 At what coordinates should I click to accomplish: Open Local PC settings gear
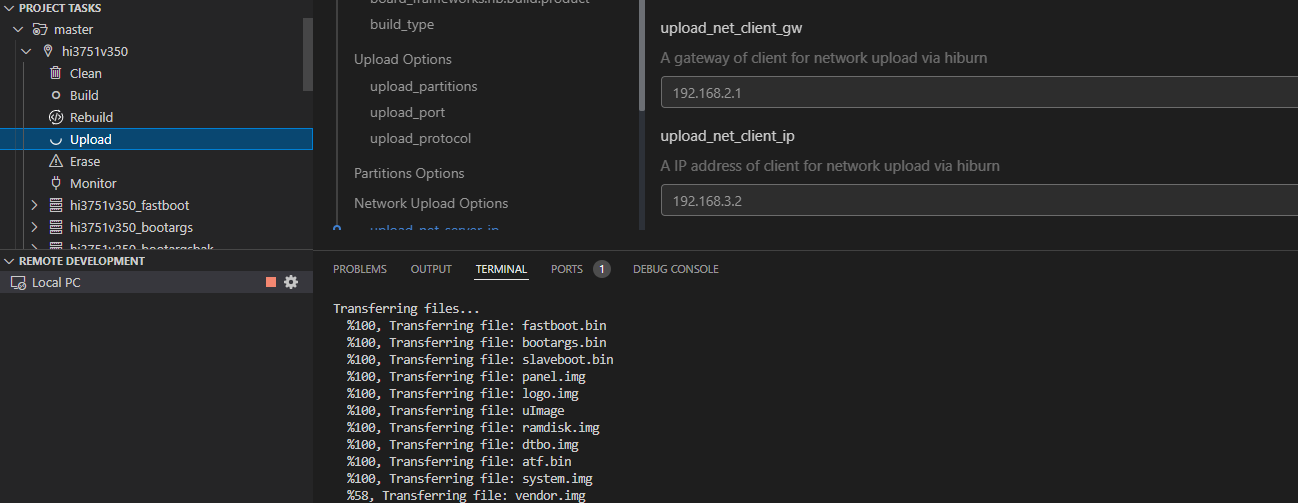pos(291,283)
